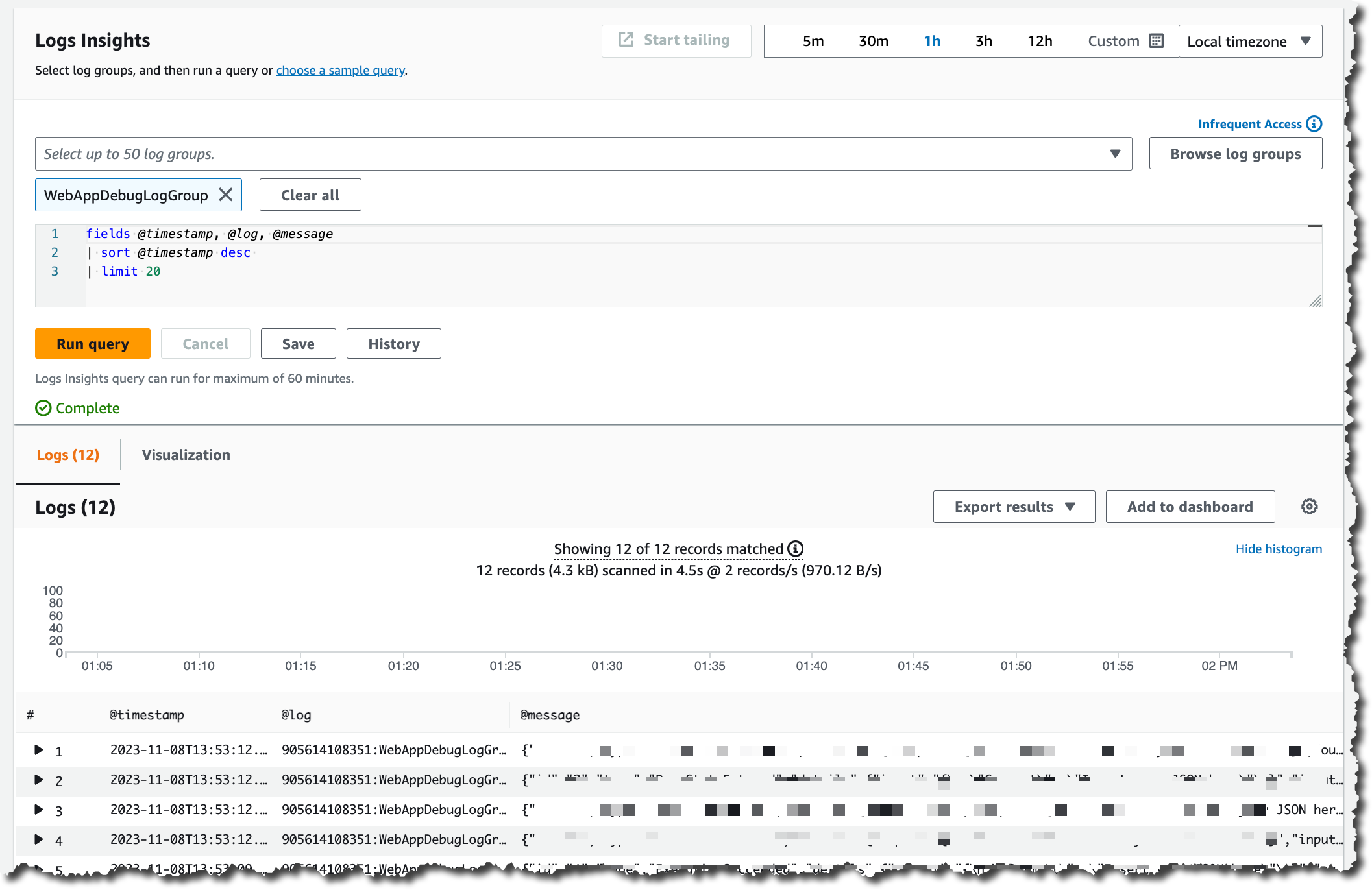Open the Export results dropdown
This screenshot has height=890, width=1372.
pos(1014,507)
